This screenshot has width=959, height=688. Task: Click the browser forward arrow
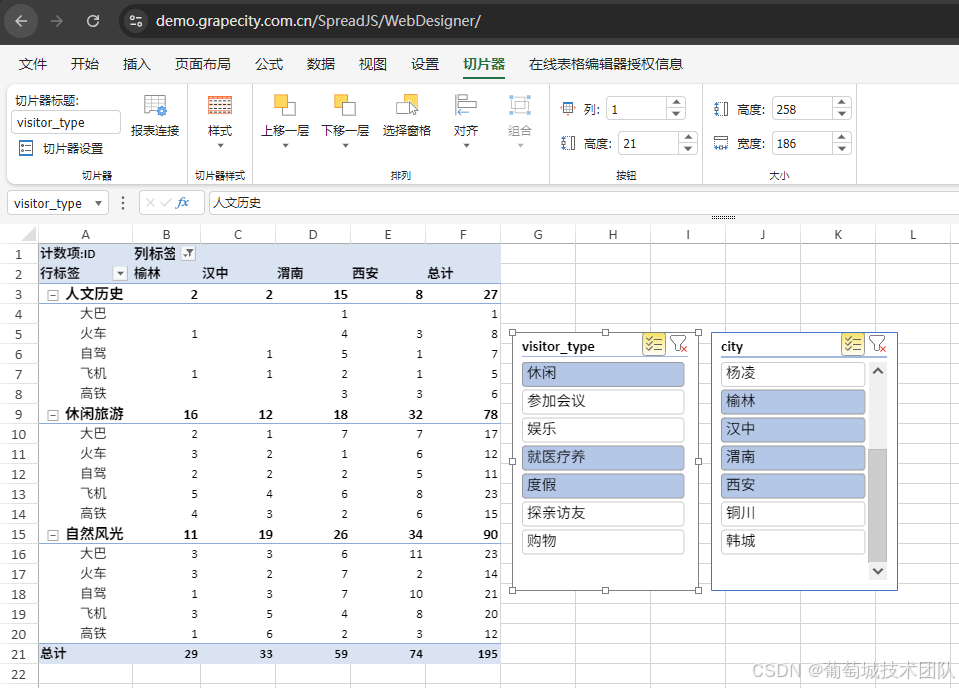click(x=57, y=21)
